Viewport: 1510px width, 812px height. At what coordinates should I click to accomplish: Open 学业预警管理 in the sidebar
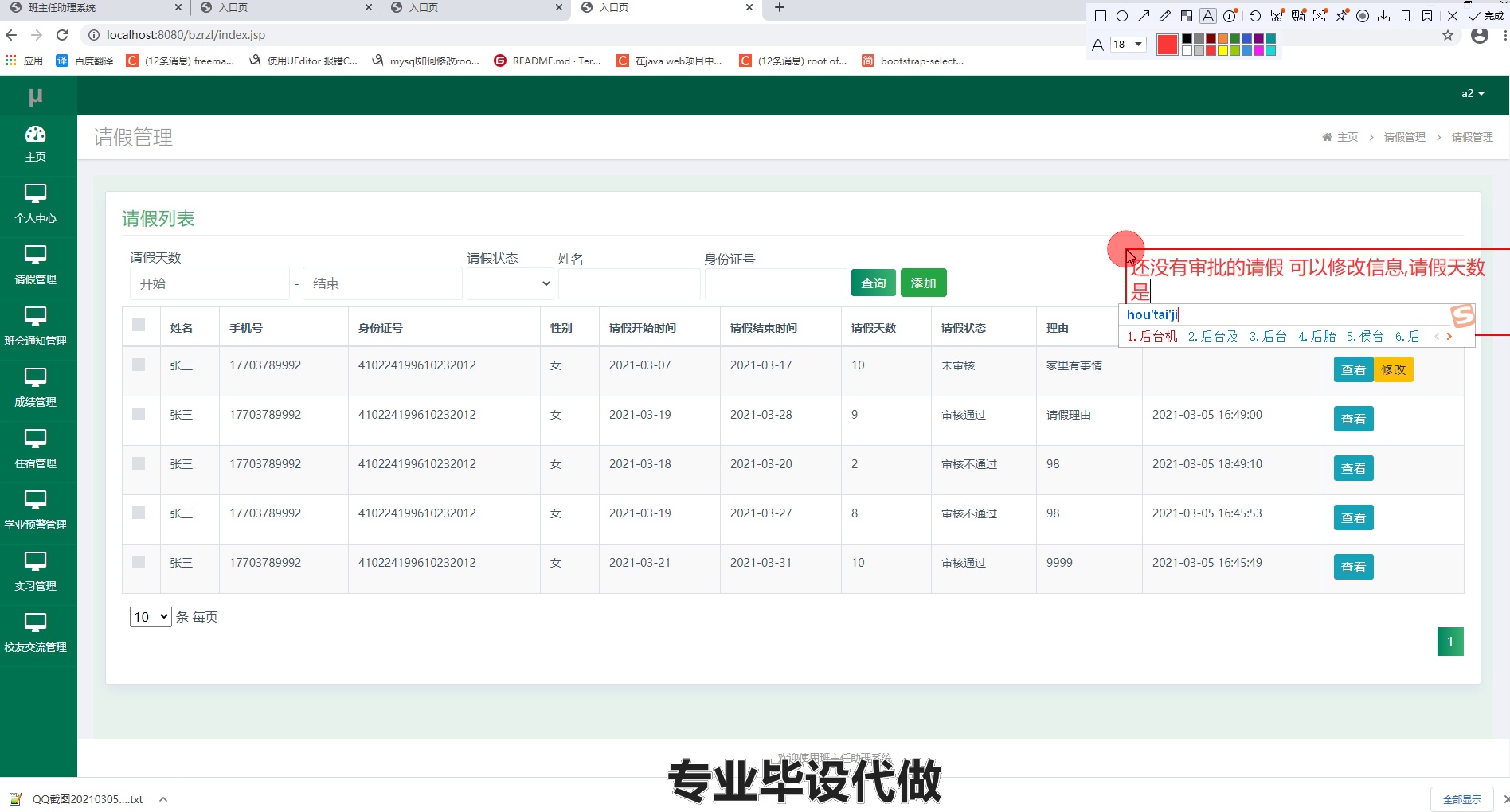click(x=36, y=511)
